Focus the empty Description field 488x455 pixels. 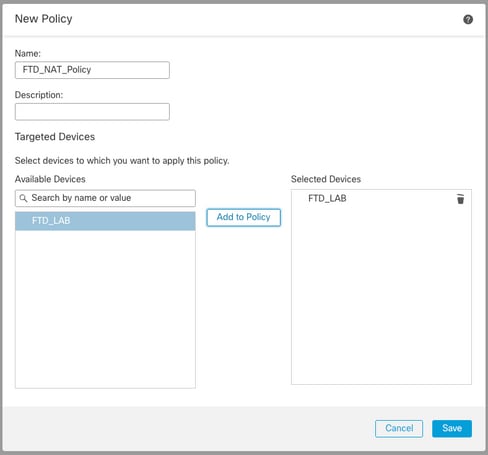[x=92, y=112]
